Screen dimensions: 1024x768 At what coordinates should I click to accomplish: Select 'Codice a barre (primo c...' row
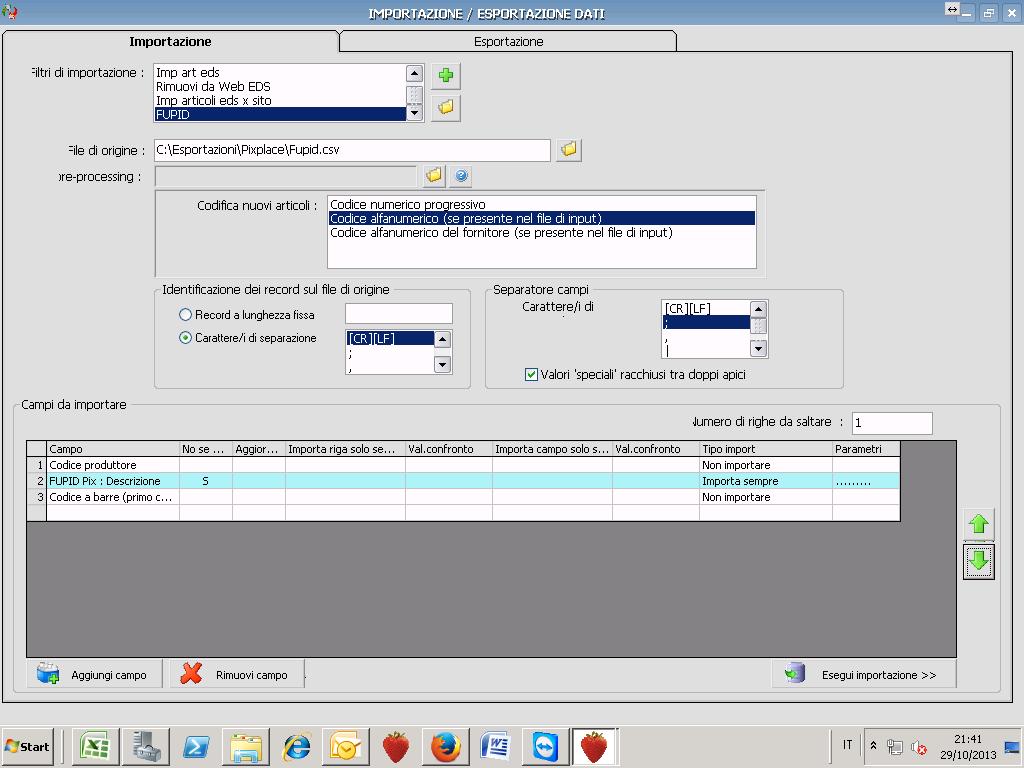point(463,497)
